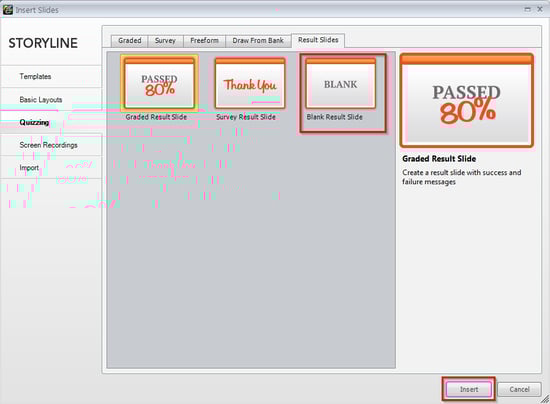Select the Result Slides tab
The image size is (550, 404).
[x=318, y=40]
